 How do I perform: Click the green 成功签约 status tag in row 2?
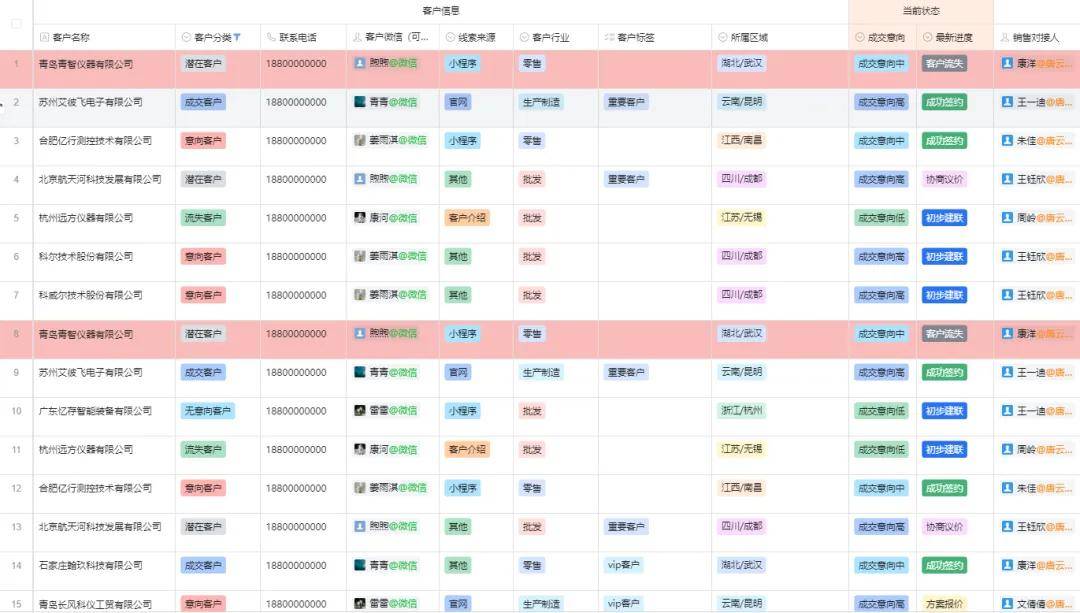coord(943,101)
